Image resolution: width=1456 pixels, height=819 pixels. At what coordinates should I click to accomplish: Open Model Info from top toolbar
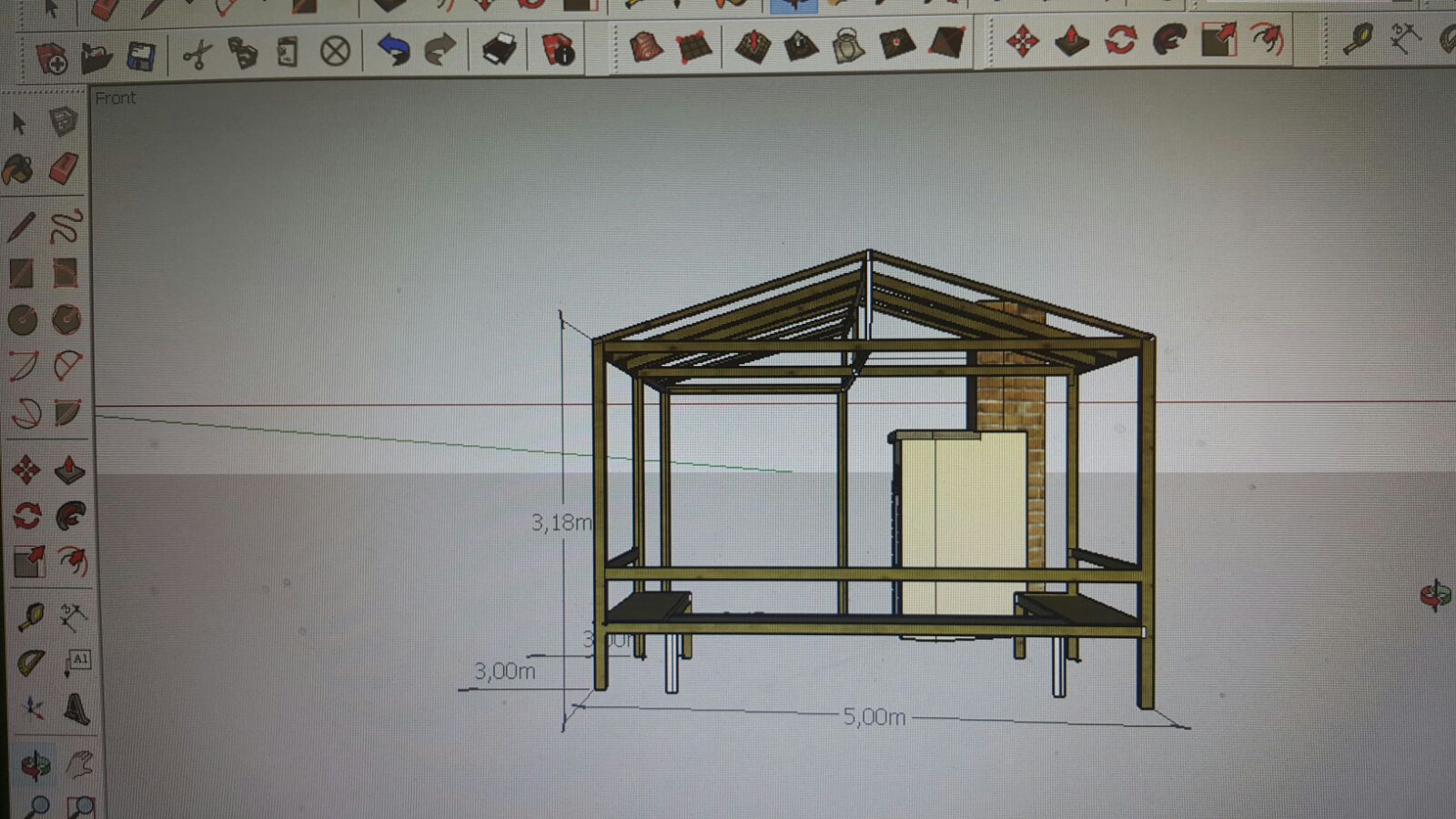coord(558,49)
